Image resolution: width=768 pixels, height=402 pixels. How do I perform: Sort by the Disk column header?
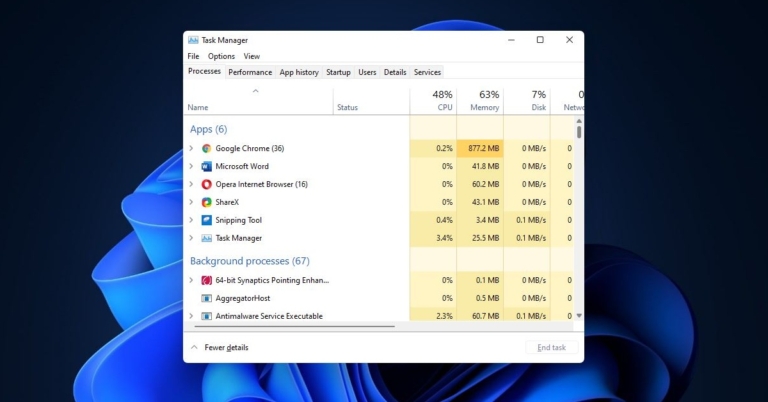coord(527,100)
